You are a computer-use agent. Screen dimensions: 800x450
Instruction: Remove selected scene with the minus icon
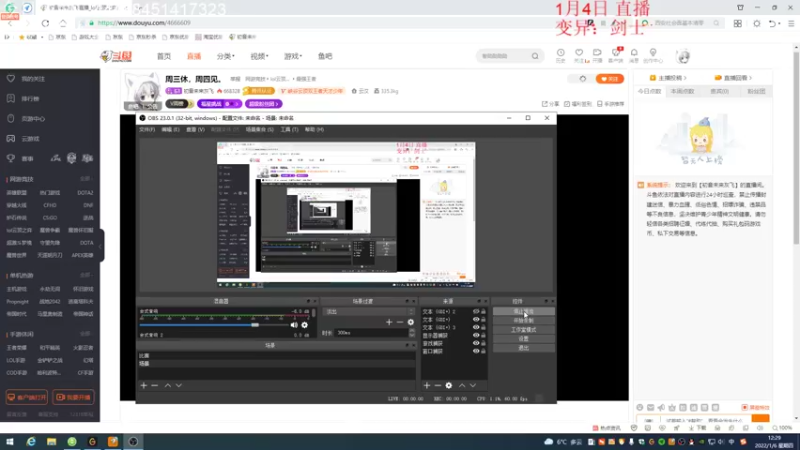155,386
